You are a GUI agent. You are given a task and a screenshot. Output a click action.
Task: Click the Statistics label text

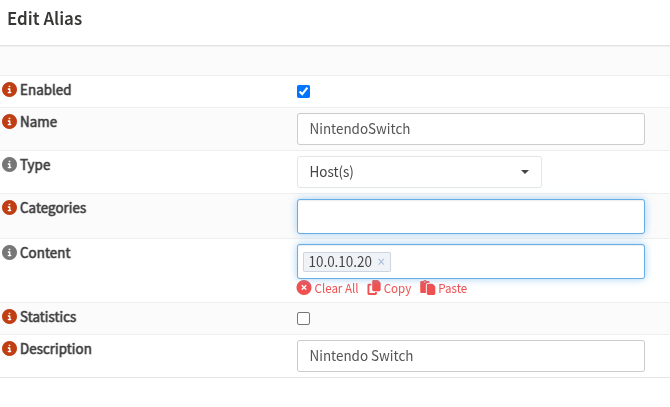point(48,316)
